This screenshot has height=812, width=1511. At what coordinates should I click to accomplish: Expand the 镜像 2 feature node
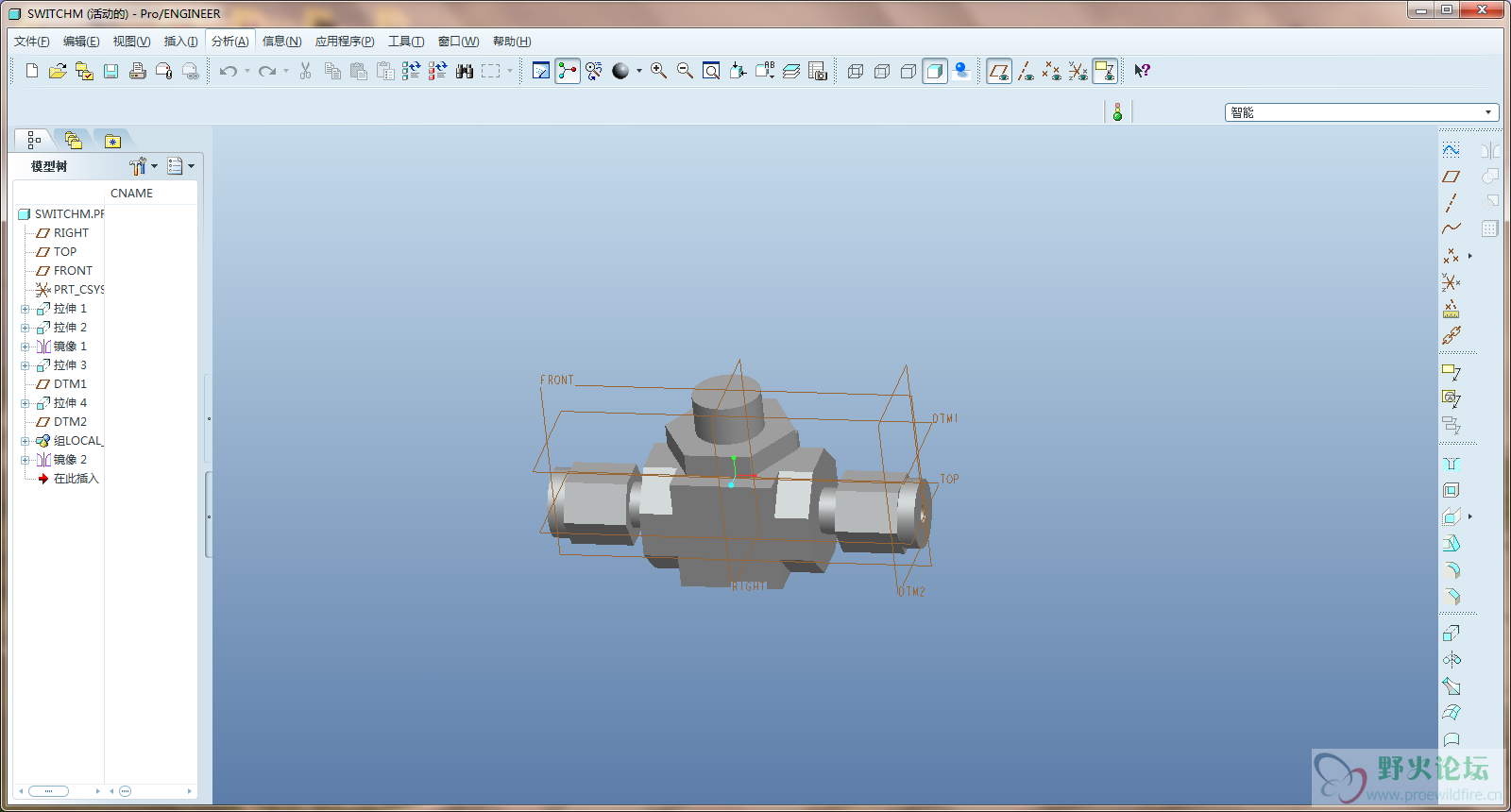25,460
